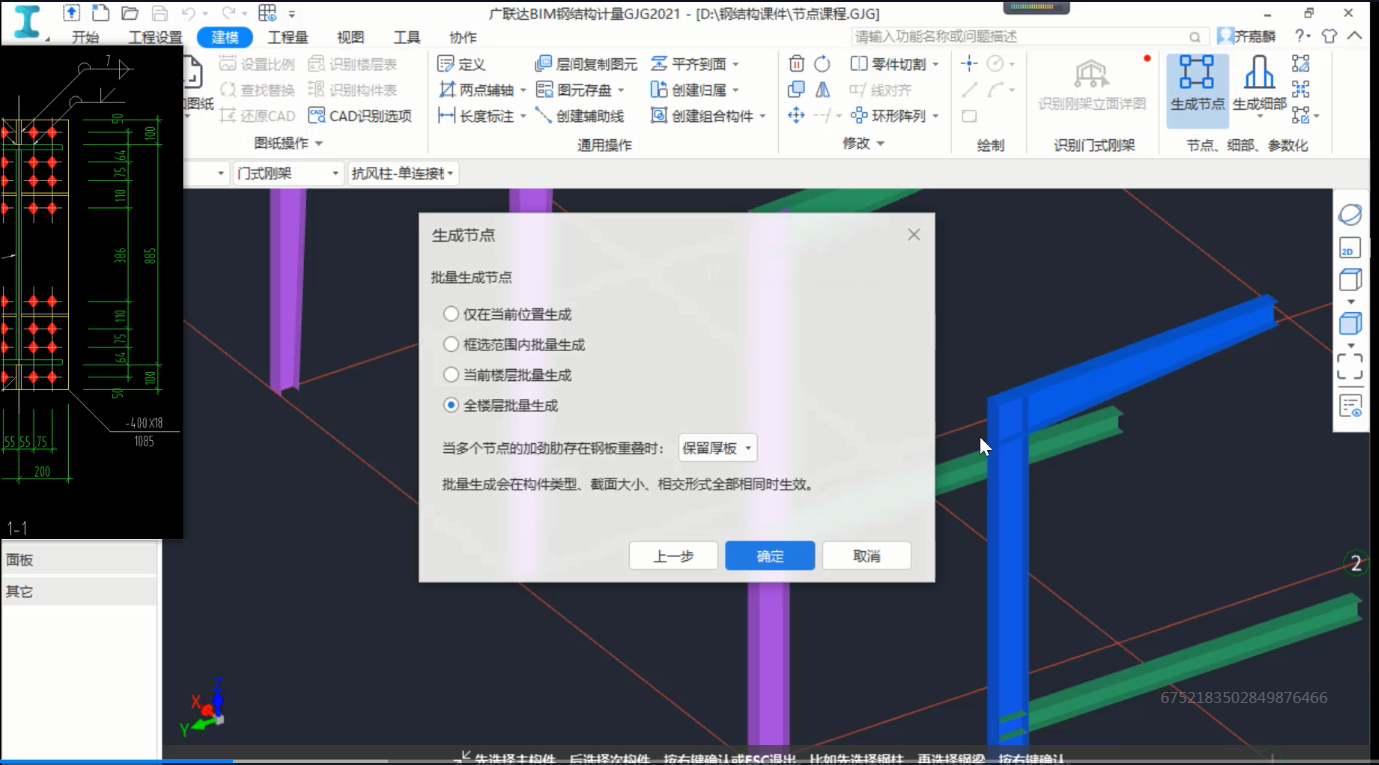Click the mirror icon in 修改 group
This screenshot has height=765, width=1379.
click(x=822, y=90)
